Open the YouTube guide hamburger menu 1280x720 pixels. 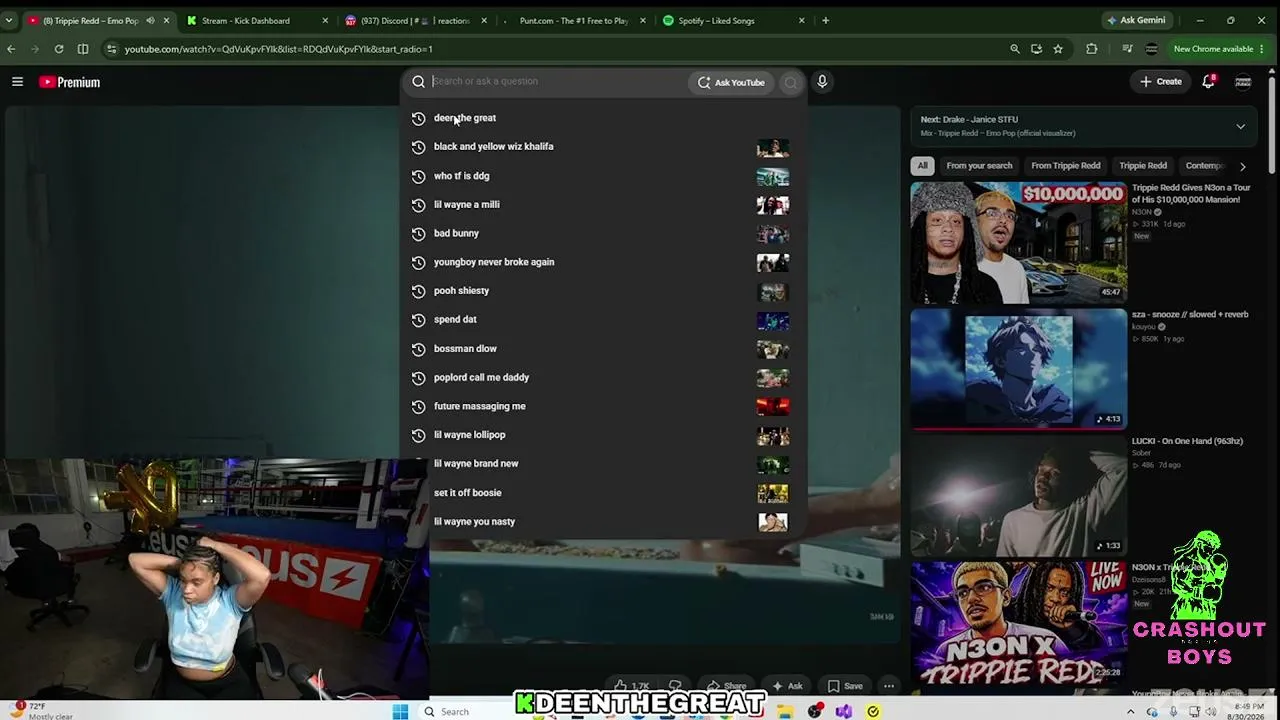pos(17,82)
